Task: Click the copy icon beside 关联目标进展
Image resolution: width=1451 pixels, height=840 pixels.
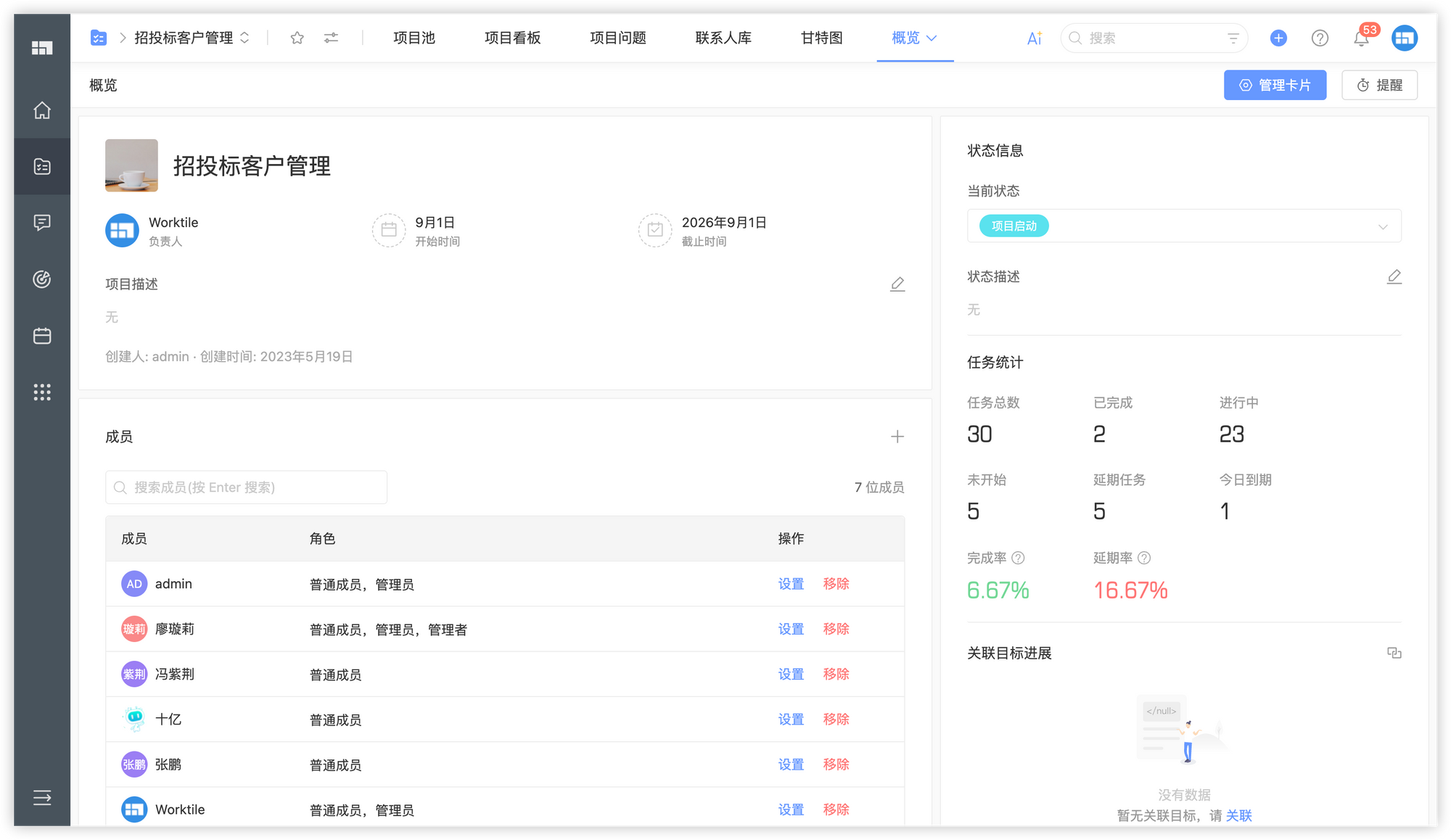Action: click(1394, 653)
